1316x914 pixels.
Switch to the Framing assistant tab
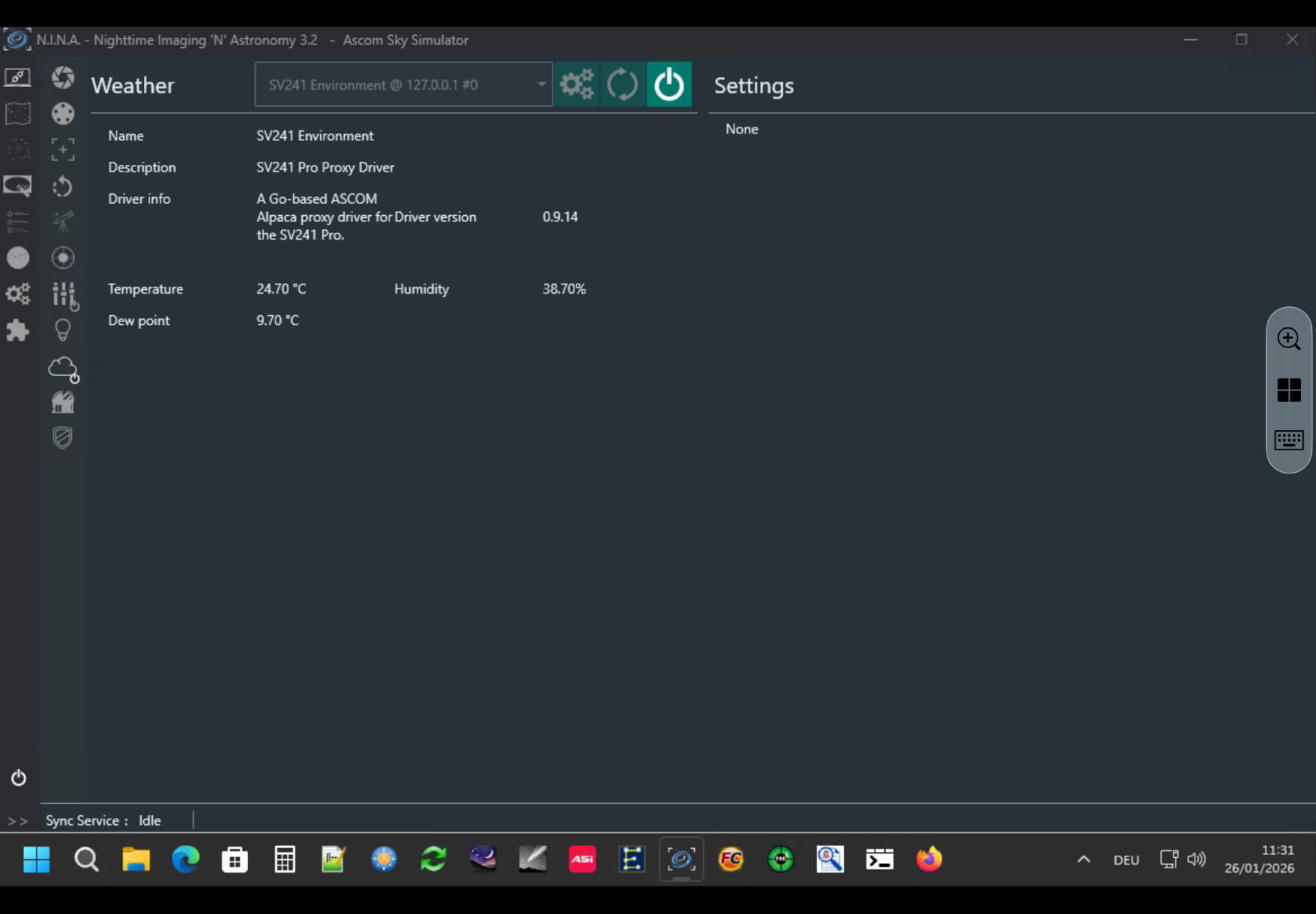tap(18, 149)
